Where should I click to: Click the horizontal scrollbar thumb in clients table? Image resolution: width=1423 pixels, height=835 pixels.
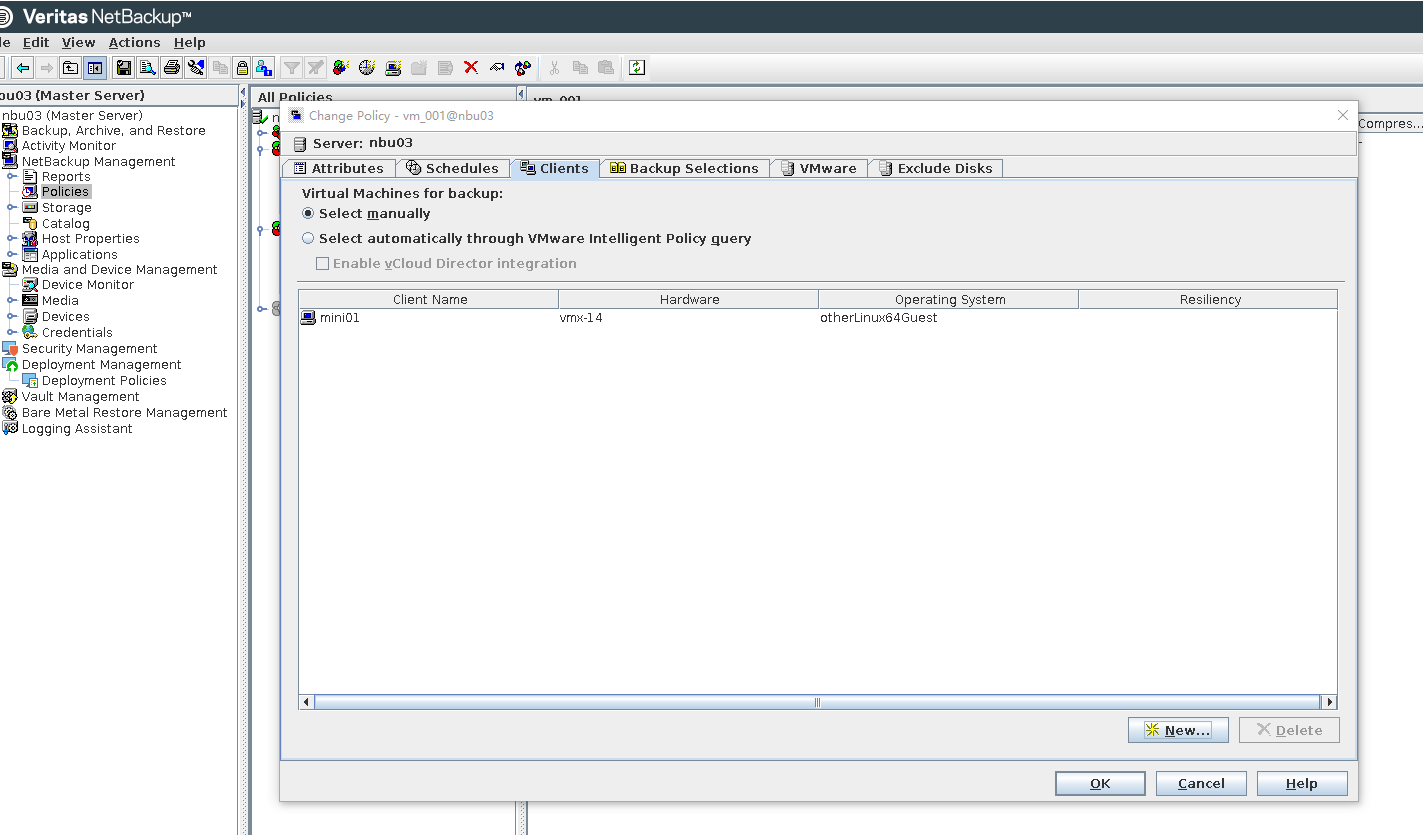pos(817,702)
